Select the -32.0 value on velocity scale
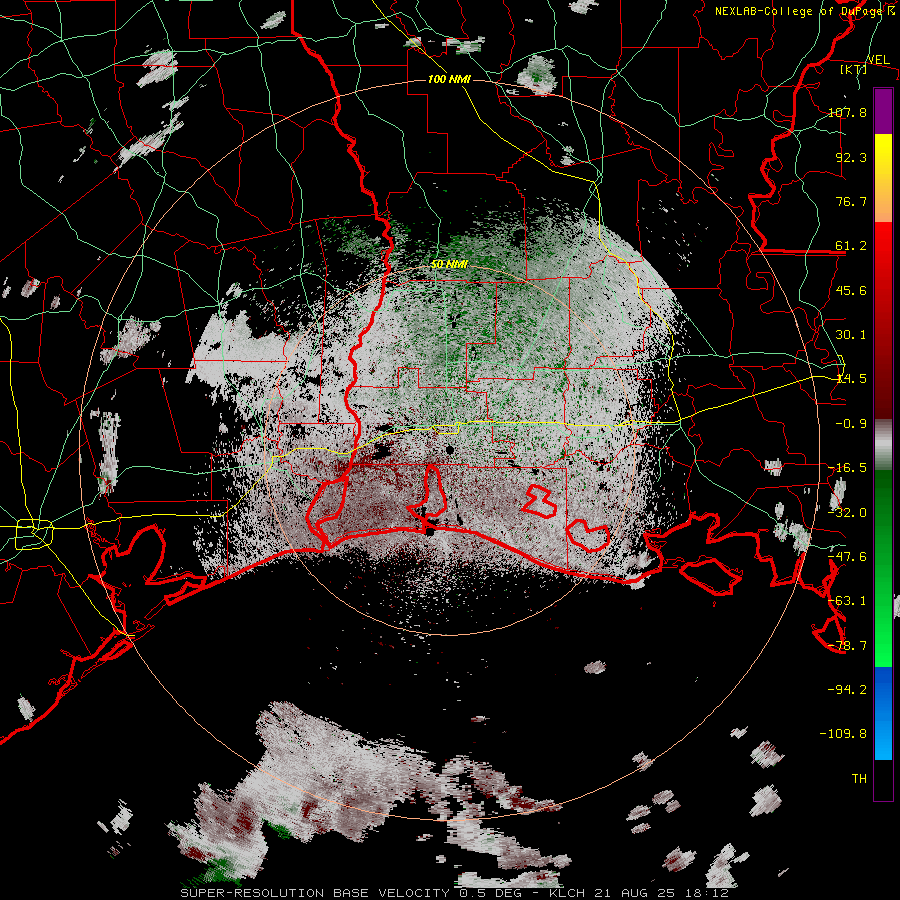Viewport: 900px width, 900px height. point(847,513)
